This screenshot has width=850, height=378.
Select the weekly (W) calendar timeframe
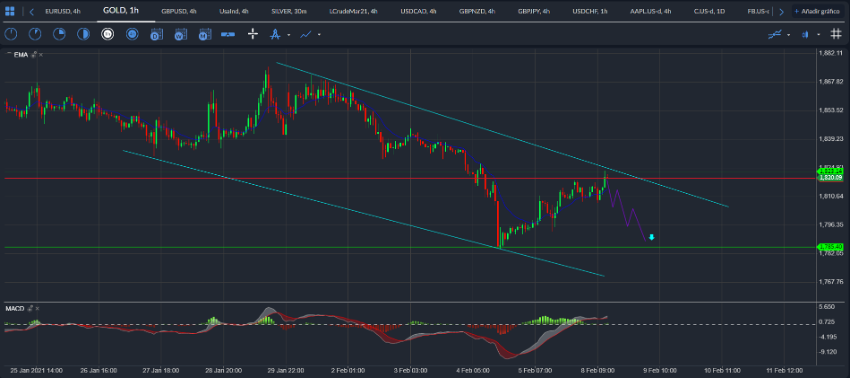180,35
